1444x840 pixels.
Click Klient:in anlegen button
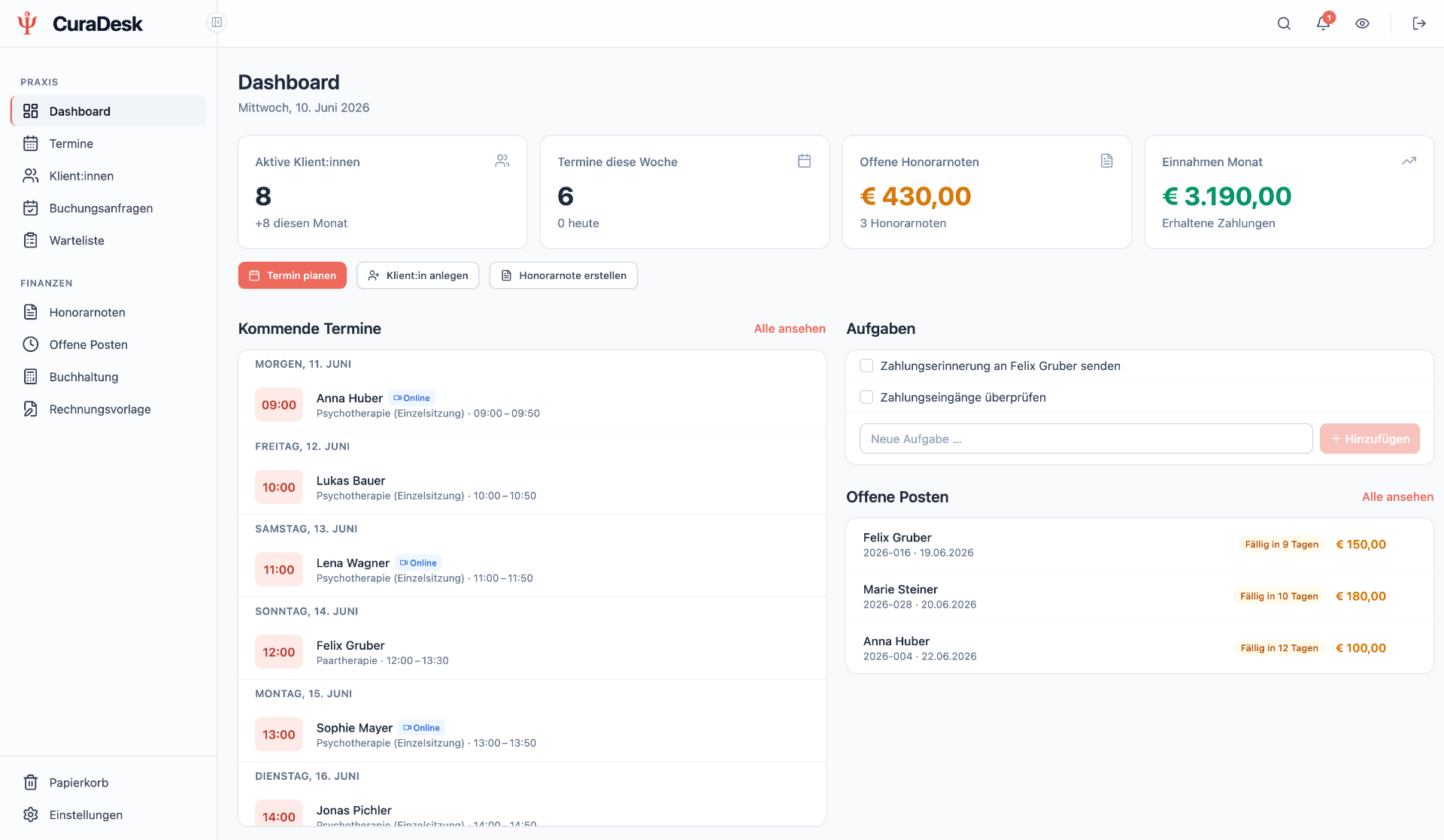pyautogui.click(x=418, y=275)
